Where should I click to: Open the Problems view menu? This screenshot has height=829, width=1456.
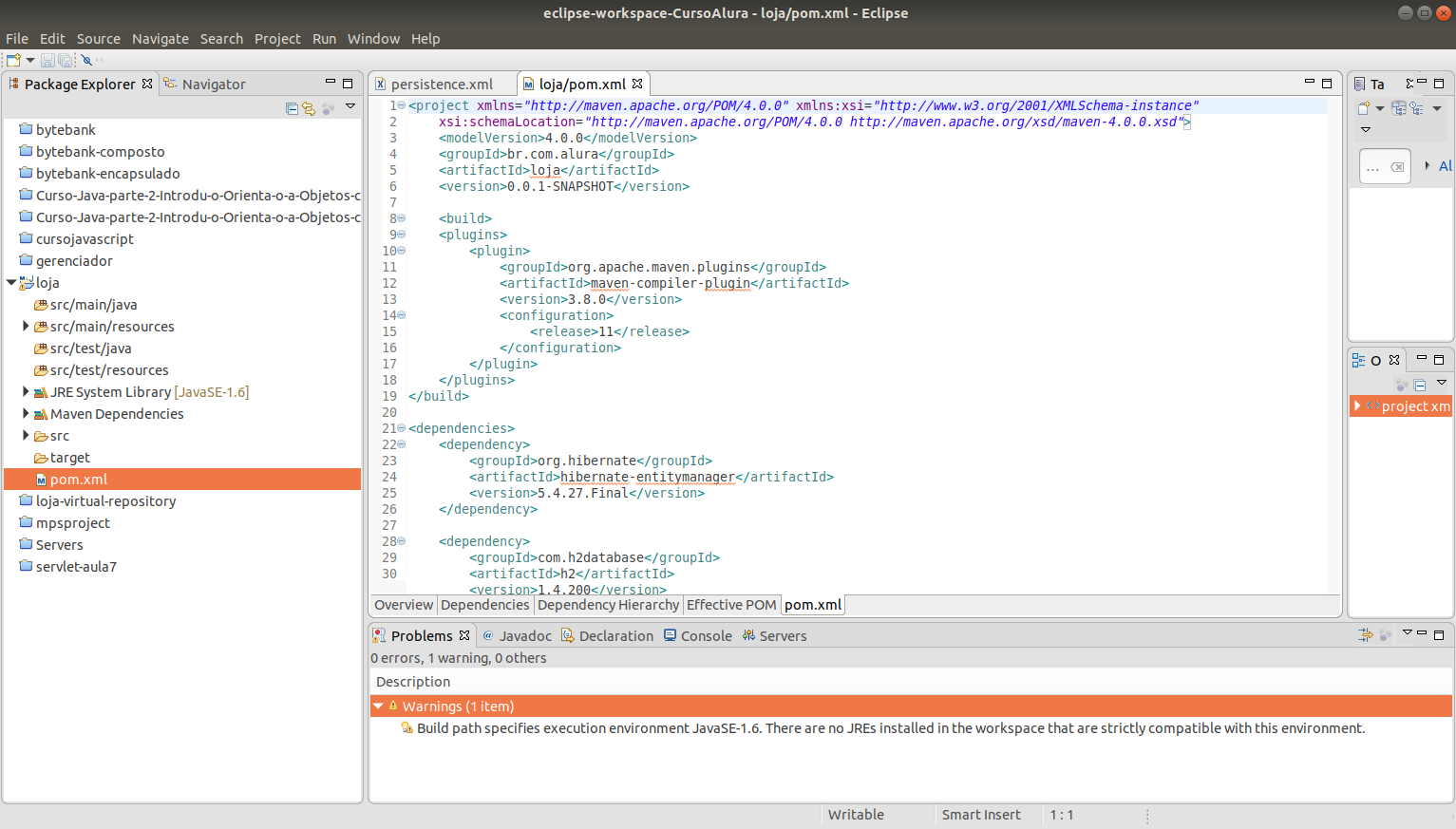pos(1408,632)
